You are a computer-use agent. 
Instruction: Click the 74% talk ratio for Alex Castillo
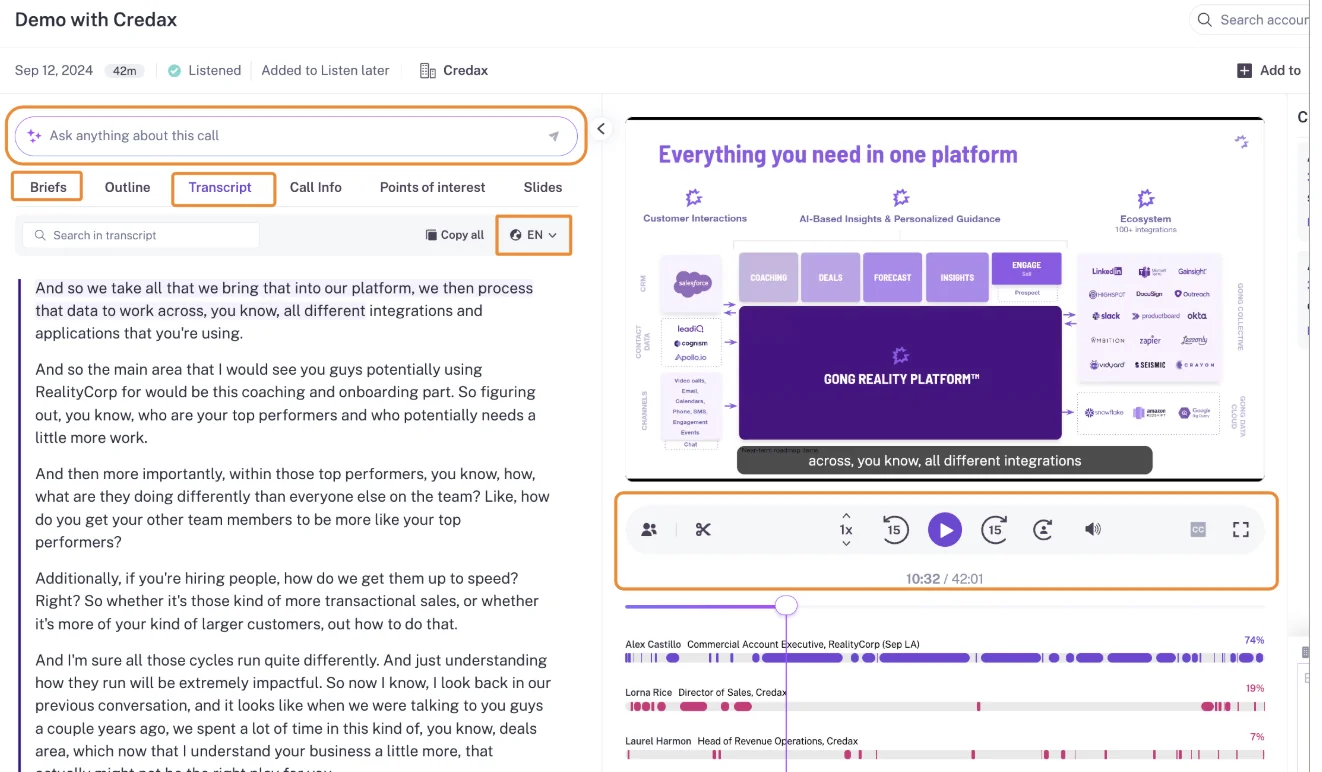1253,640
